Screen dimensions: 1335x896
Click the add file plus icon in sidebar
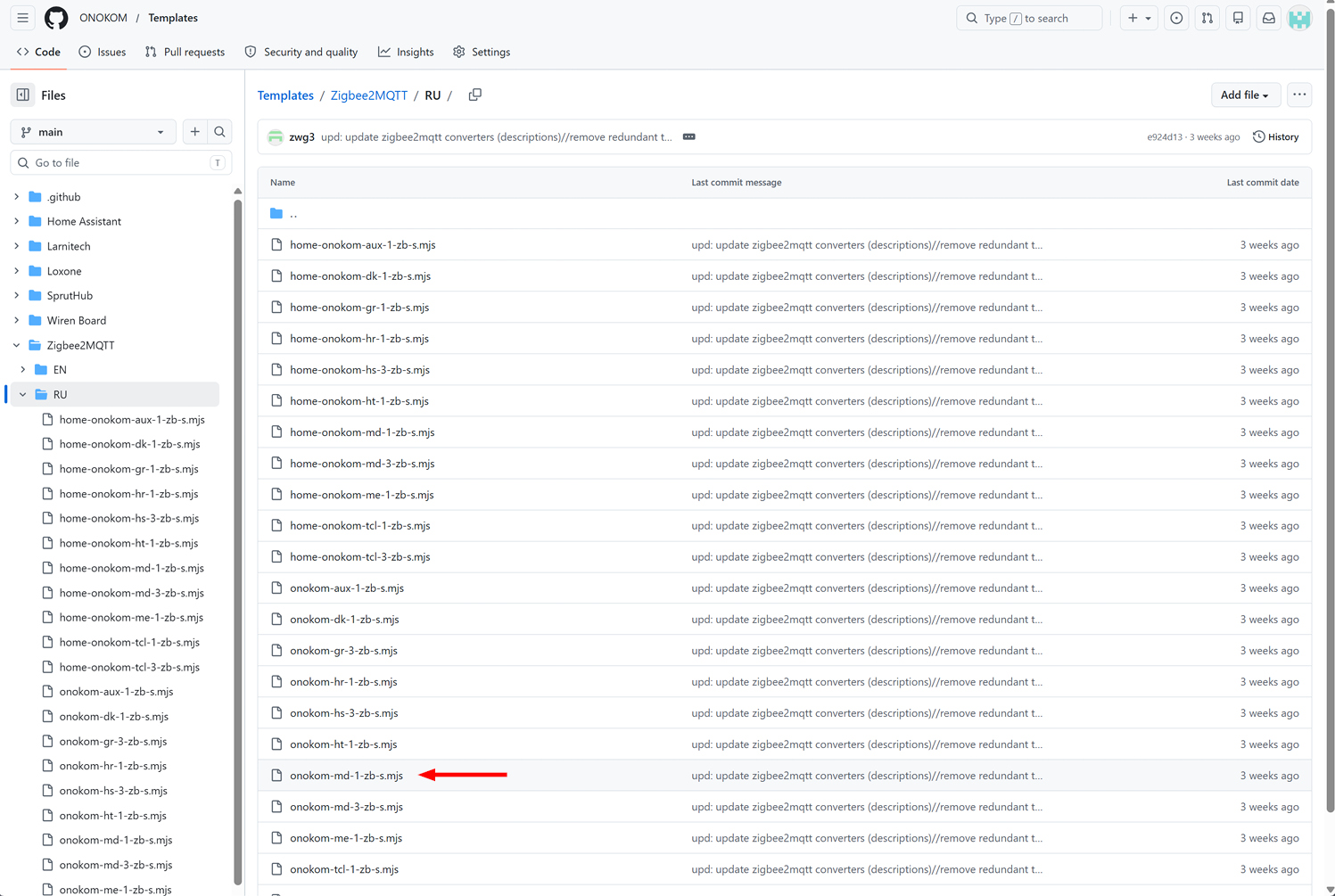click(195, 132)
